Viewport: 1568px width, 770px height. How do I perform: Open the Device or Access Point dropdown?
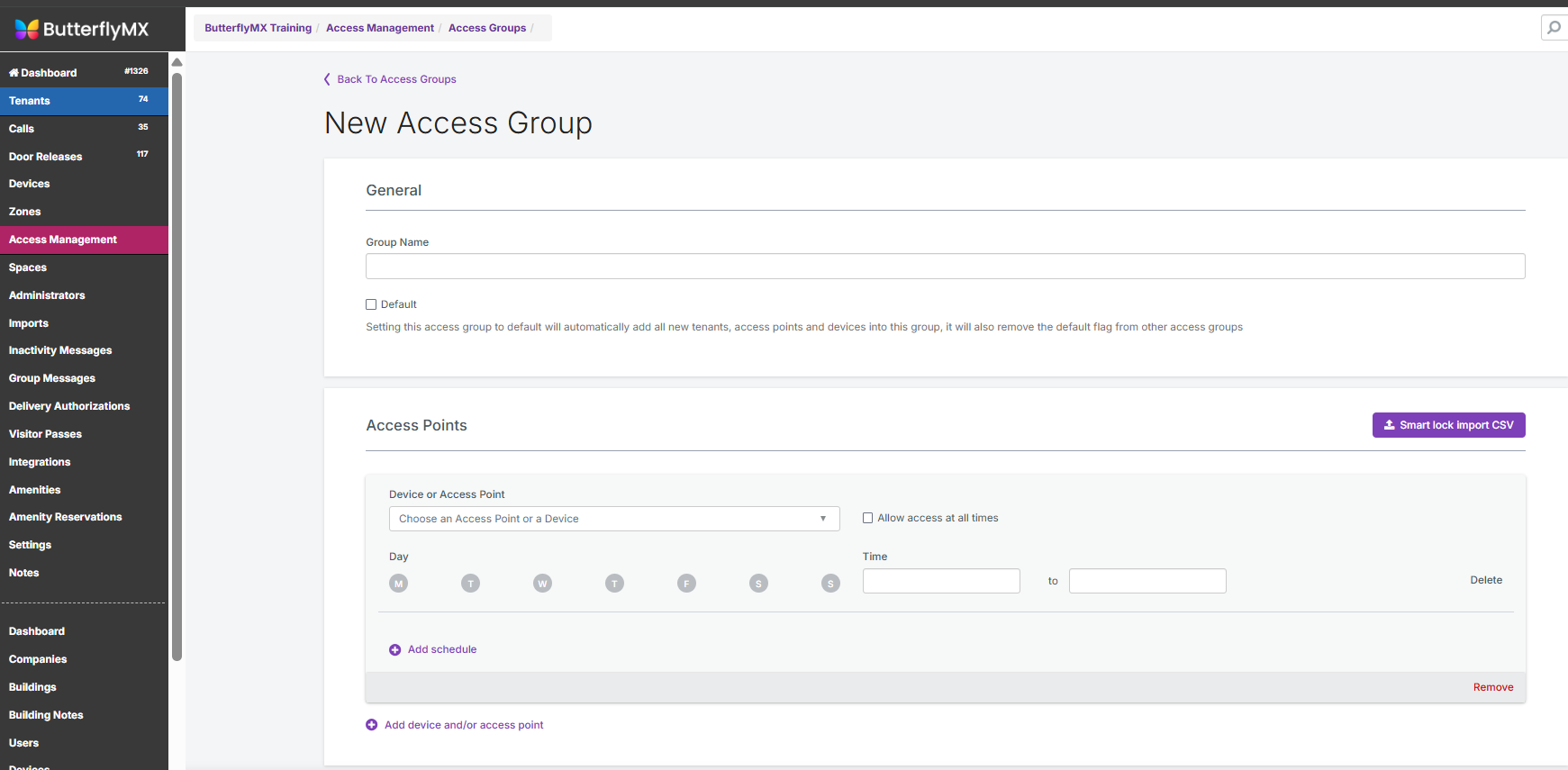click(613, 519)
